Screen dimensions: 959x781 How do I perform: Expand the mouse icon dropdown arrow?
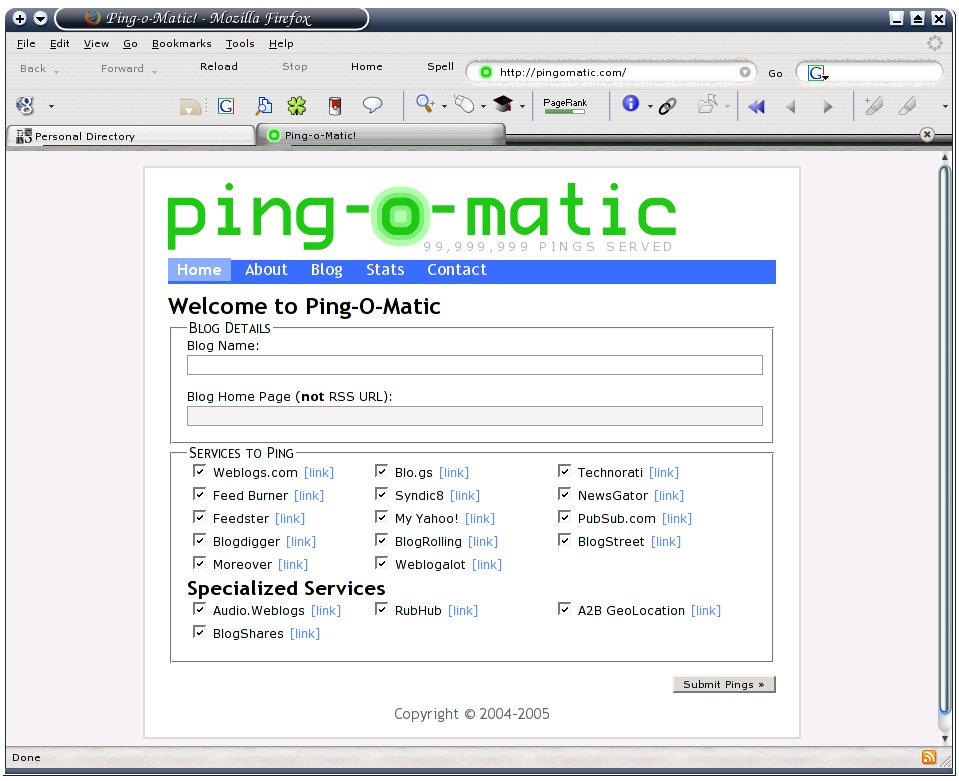(483, 106)
